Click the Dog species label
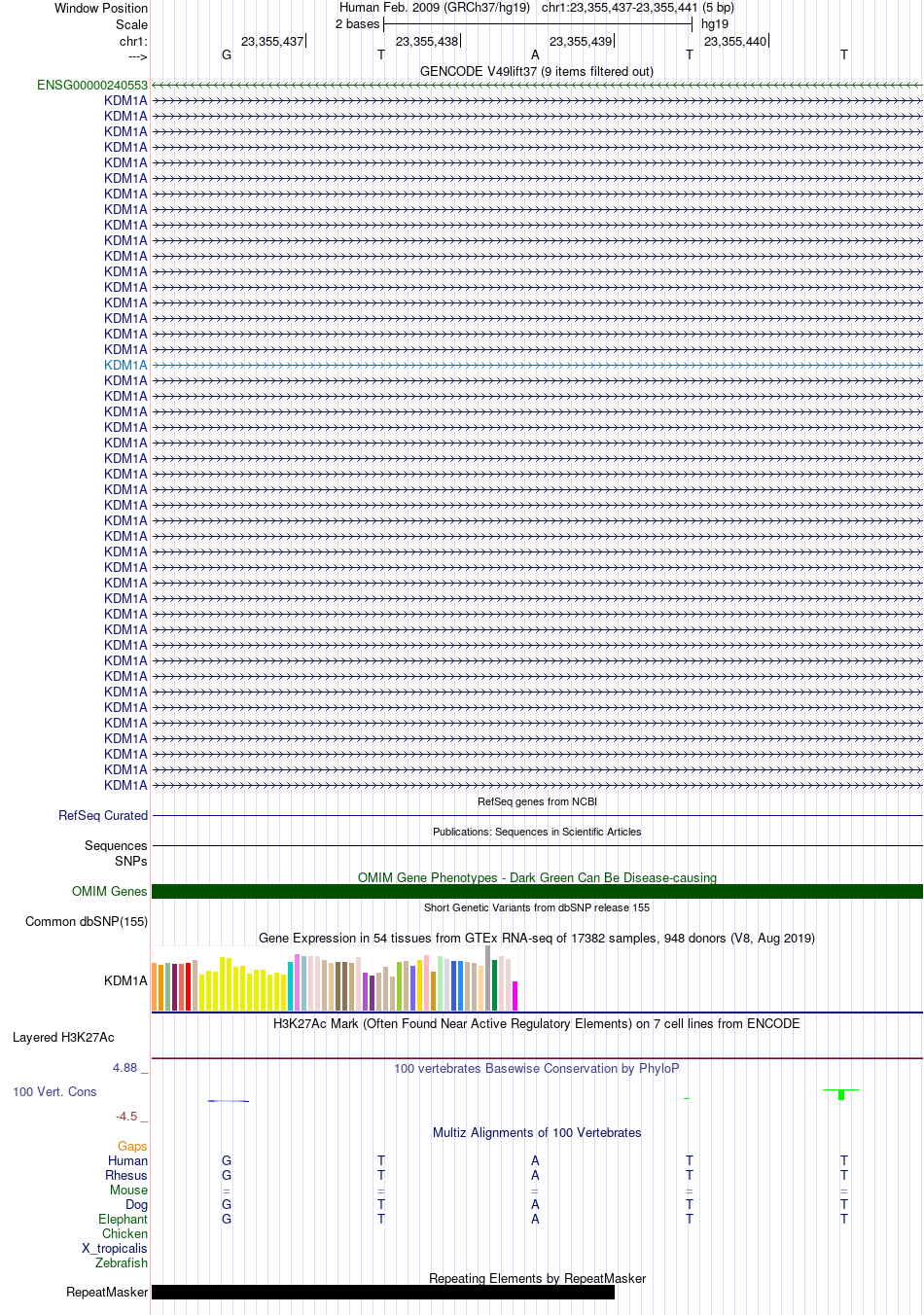924x1315 pixels. click(x=137, y=1205)
